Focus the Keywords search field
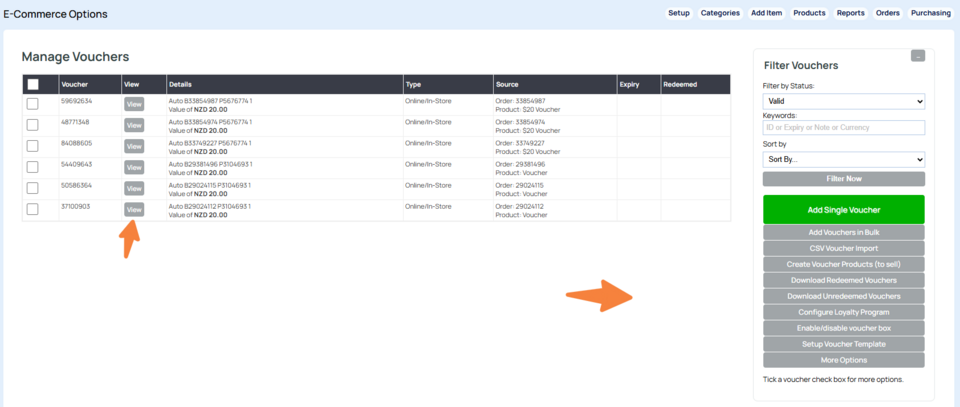 point(843,128)
